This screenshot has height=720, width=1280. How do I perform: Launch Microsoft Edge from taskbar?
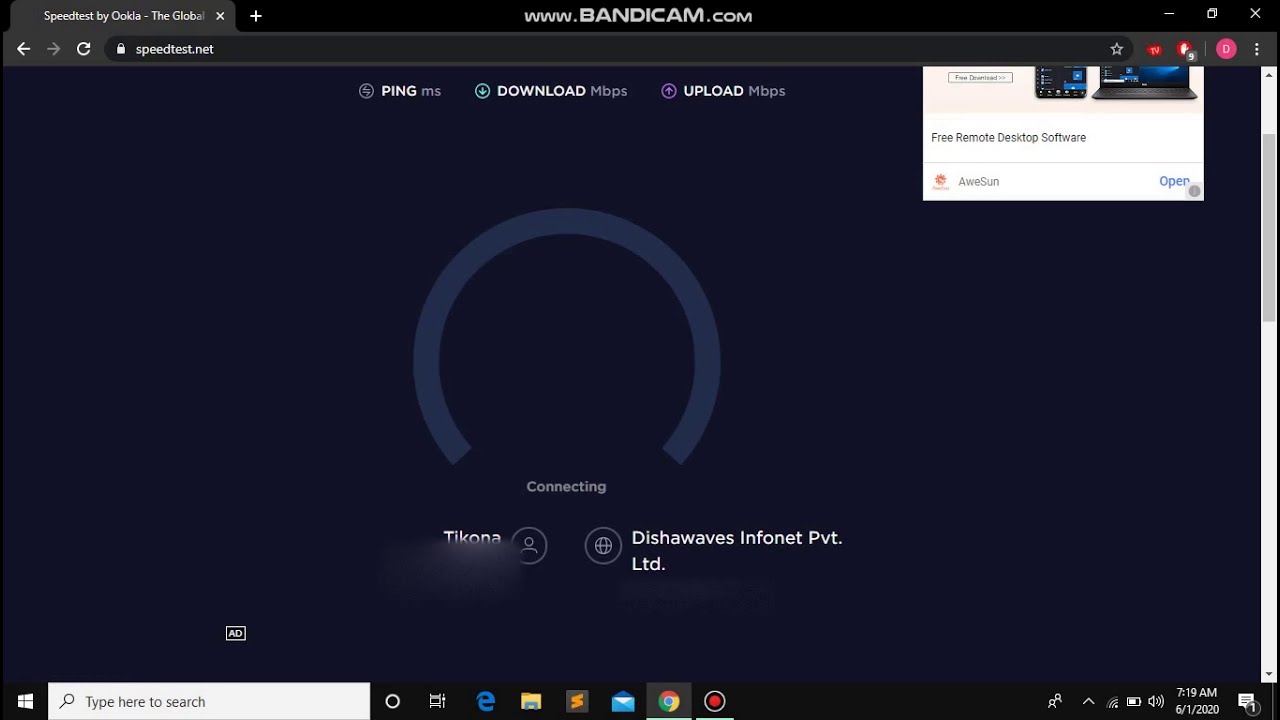pyautogui.click(x=486, y=701)
